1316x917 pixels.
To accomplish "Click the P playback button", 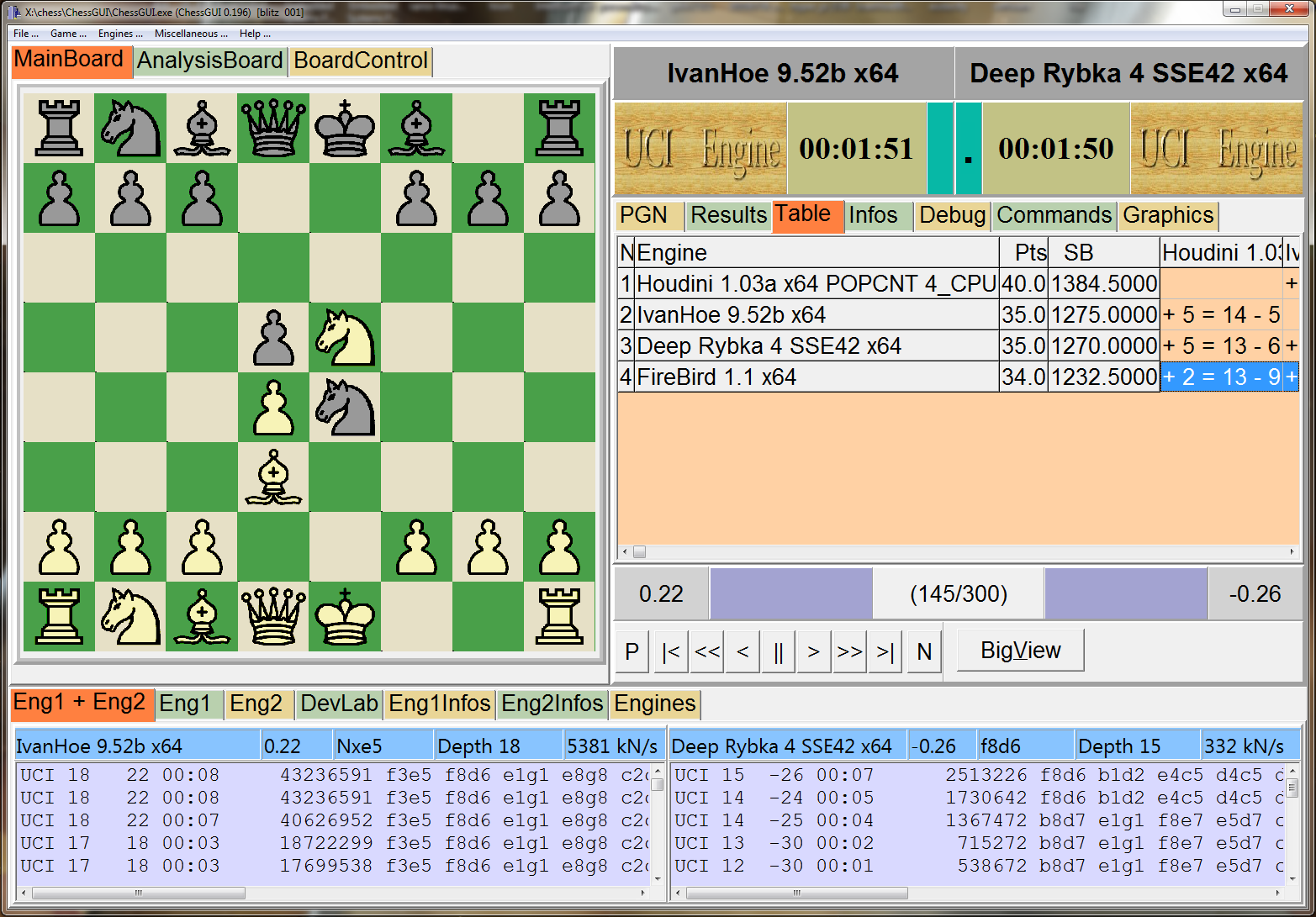I will point(632,652).
